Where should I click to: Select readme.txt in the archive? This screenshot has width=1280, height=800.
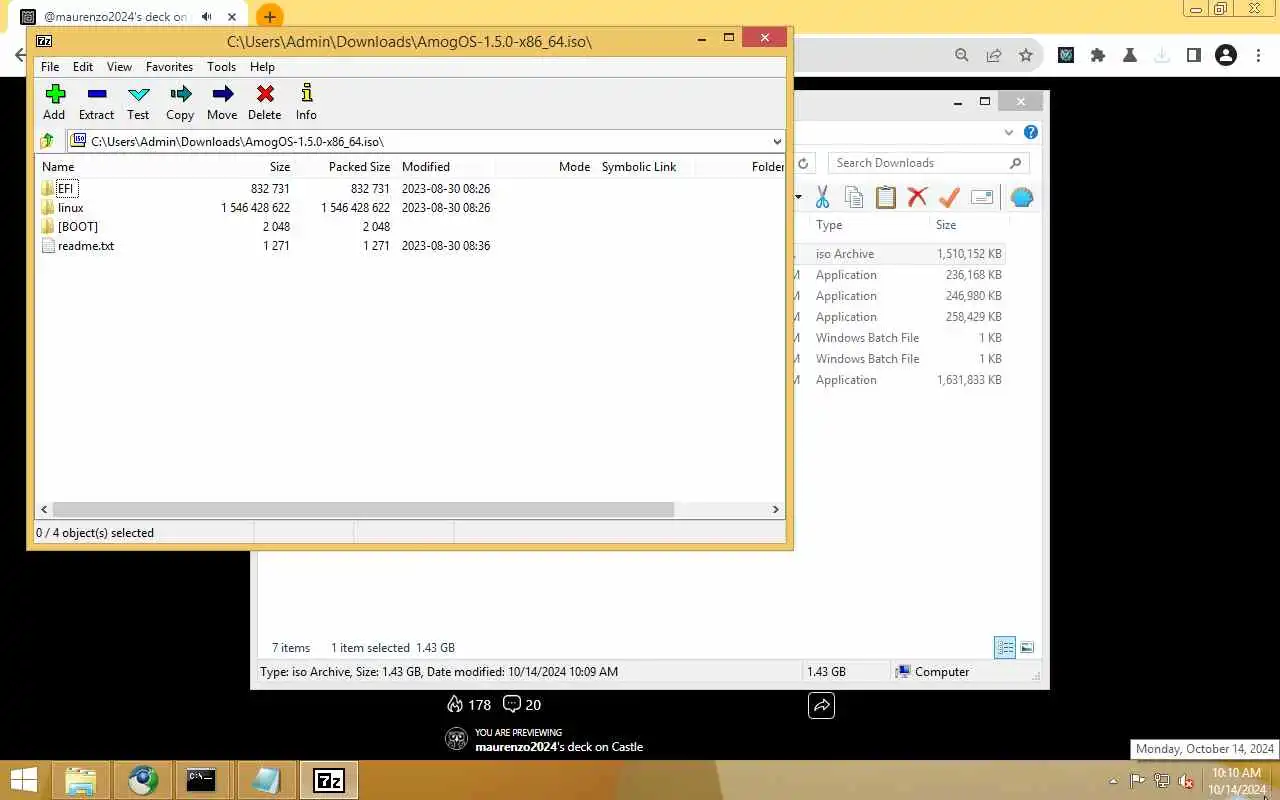[x=86, y=246]
